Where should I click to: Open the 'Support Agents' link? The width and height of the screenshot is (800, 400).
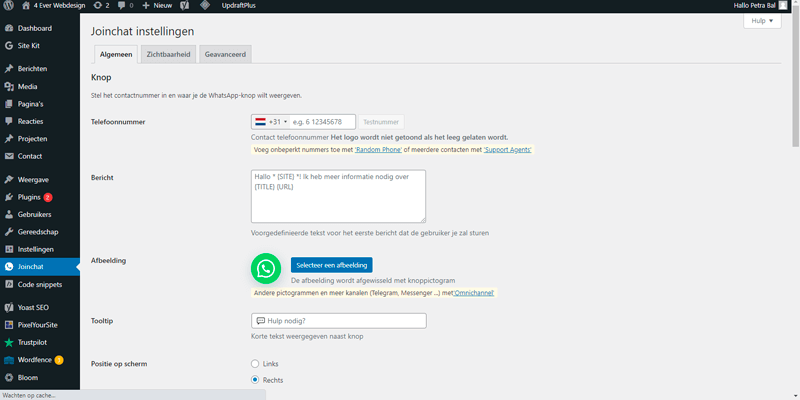(508, 149)
